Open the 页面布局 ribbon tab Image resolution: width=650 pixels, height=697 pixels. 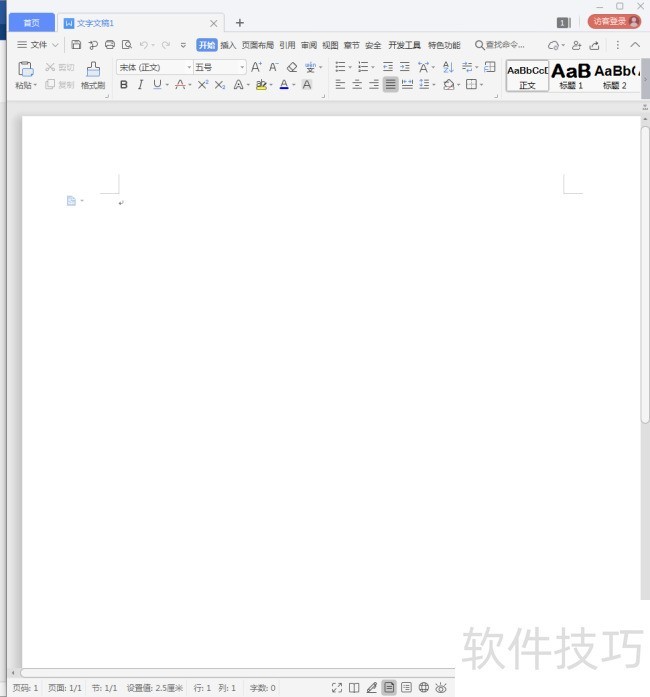click(258, 45)
